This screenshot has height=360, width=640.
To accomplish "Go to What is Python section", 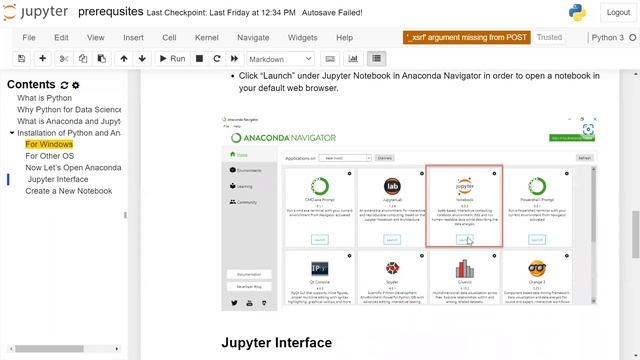I will 44,98.
